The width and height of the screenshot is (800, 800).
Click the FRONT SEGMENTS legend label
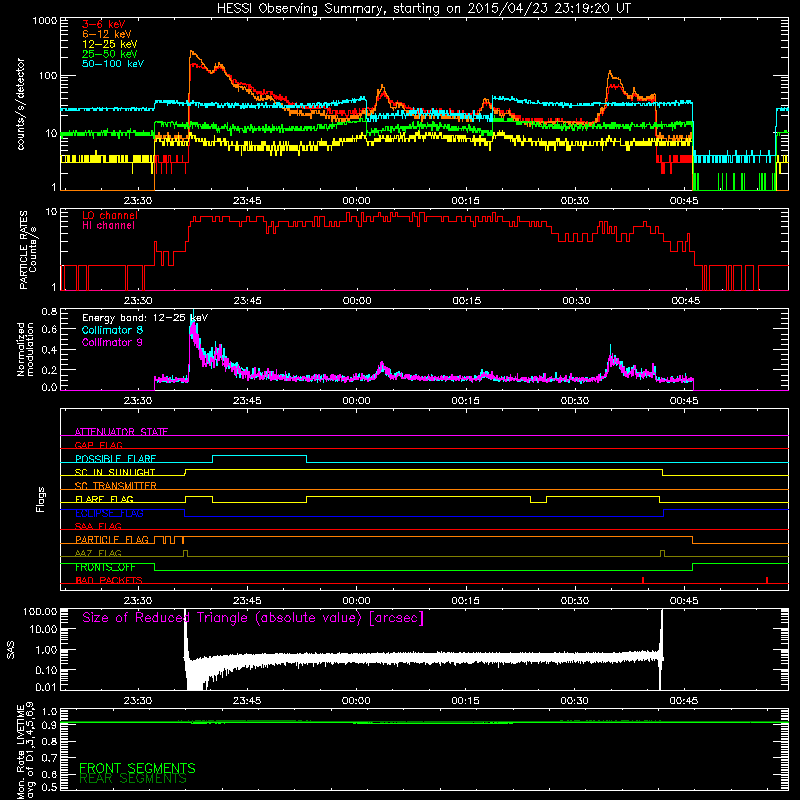point(137,768)
